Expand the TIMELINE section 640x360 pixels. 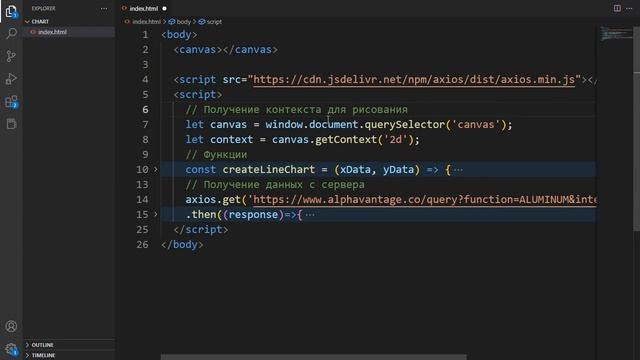pos(43,355)
